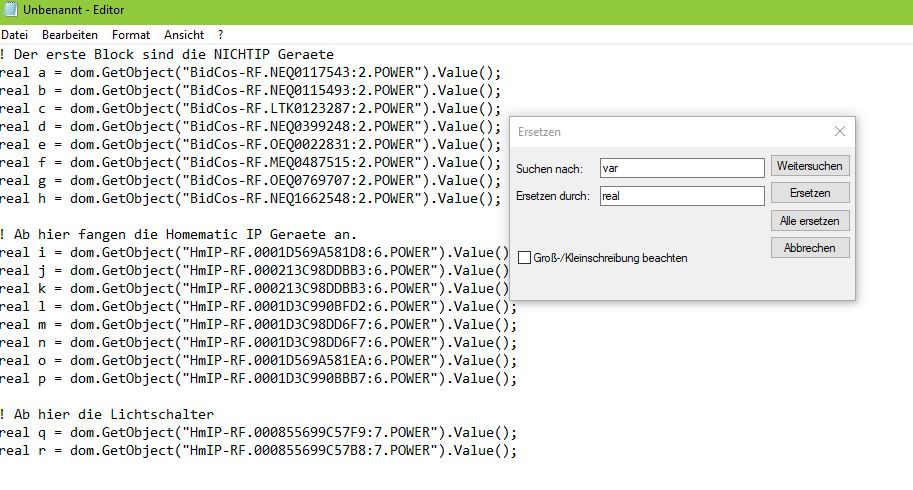Open the Ansicht menu
The width and height of the screenshot is (913, 490).
184,34
